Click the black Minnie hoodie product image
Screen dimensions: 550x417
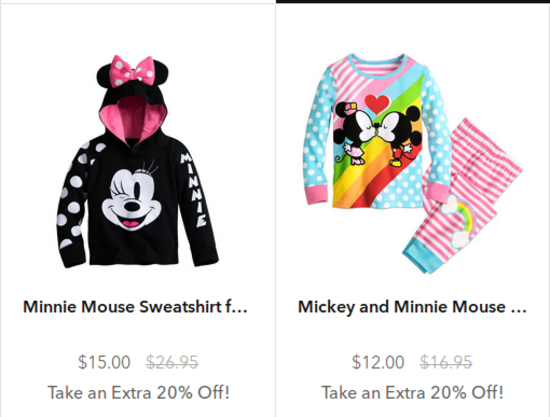coord(137,161)
